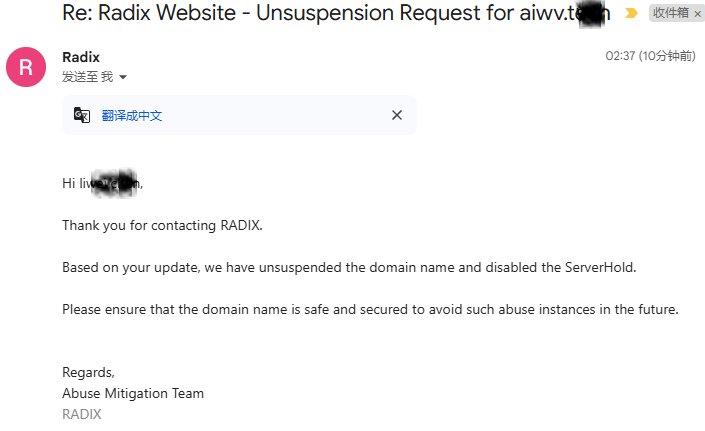Viewport: 705px width, 431px height.
Task: Click the 发送至 我 recipient text
Action: tap(88, 77)
